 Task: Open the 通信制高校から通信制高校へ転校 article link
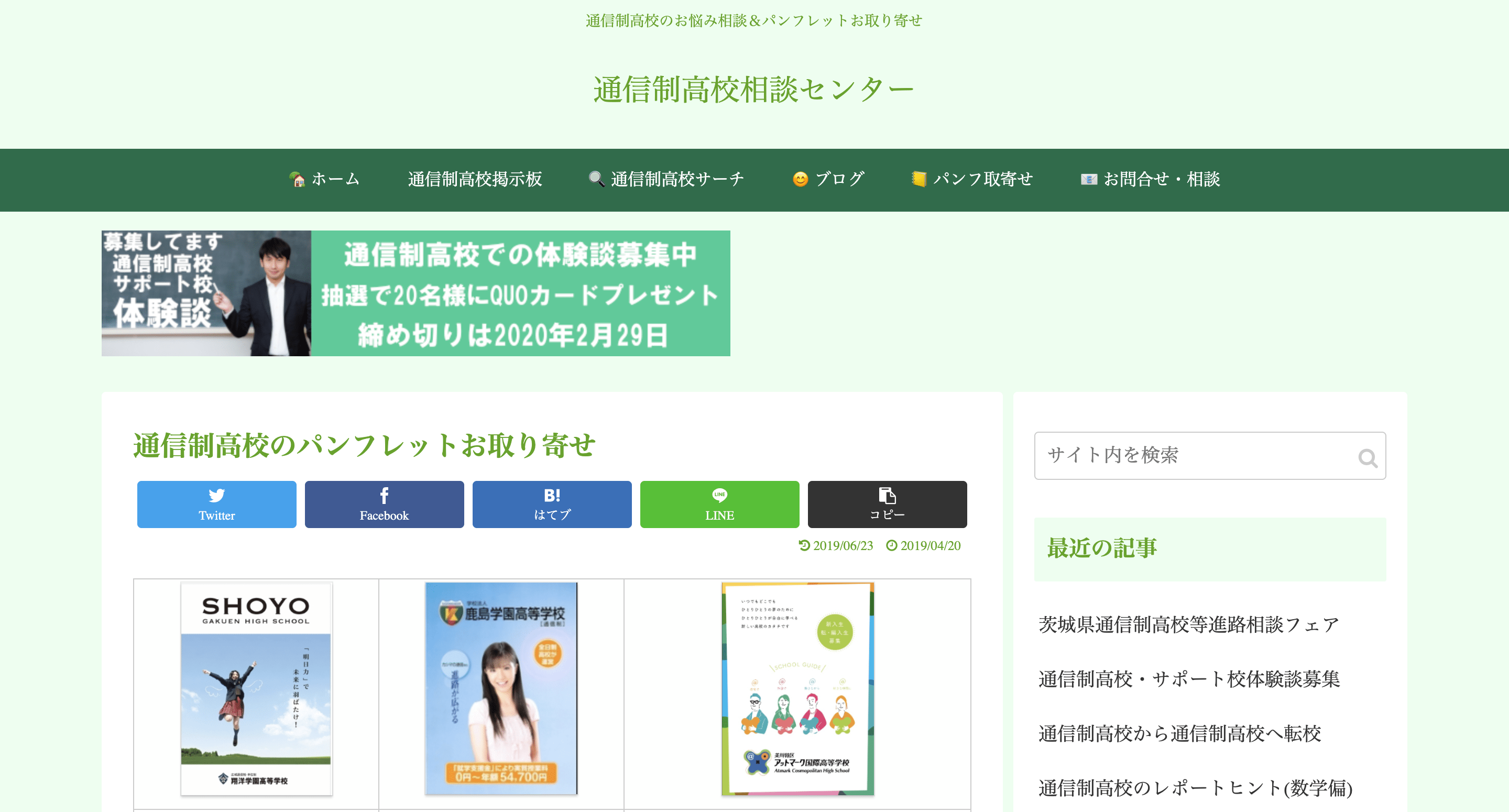(x=1179, y=733)
